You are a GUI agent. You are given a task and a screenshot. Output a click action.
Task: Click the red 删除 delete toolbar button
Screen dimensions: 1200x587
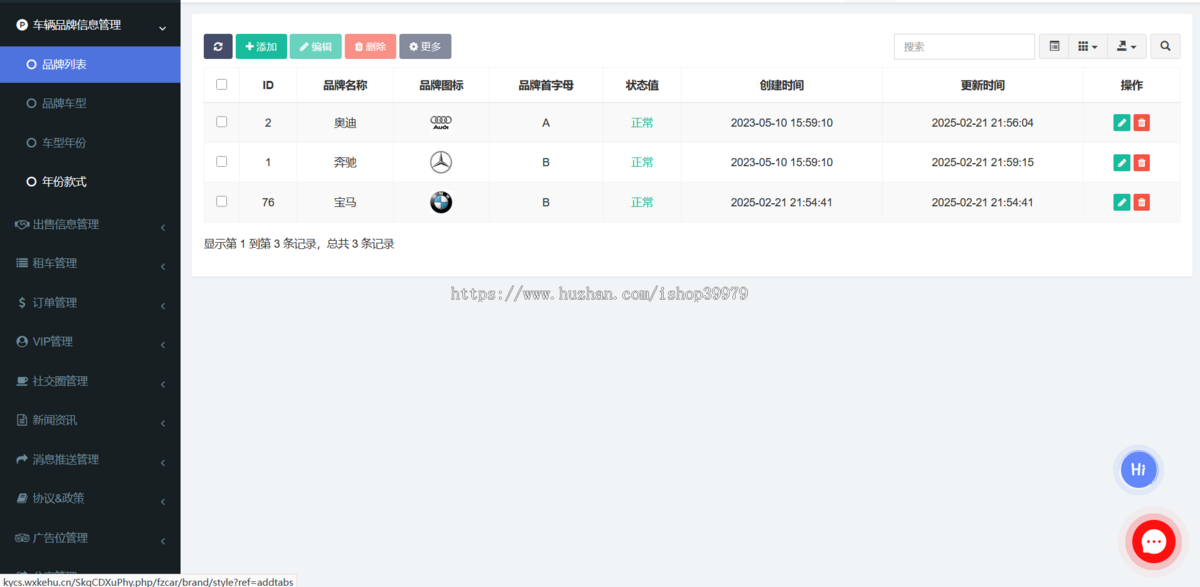pyautogui.click(x=370, y=46)
